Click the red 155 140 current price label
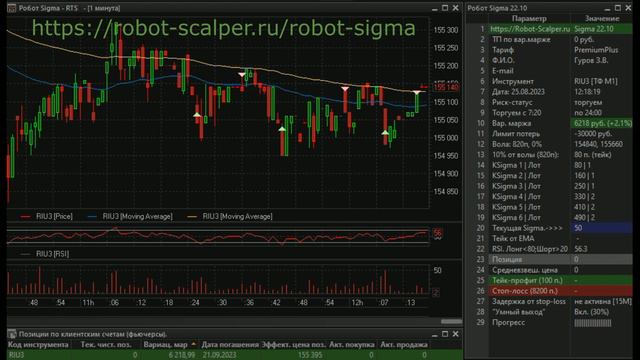Screen dimensions: 640x360 pos(446,87)
